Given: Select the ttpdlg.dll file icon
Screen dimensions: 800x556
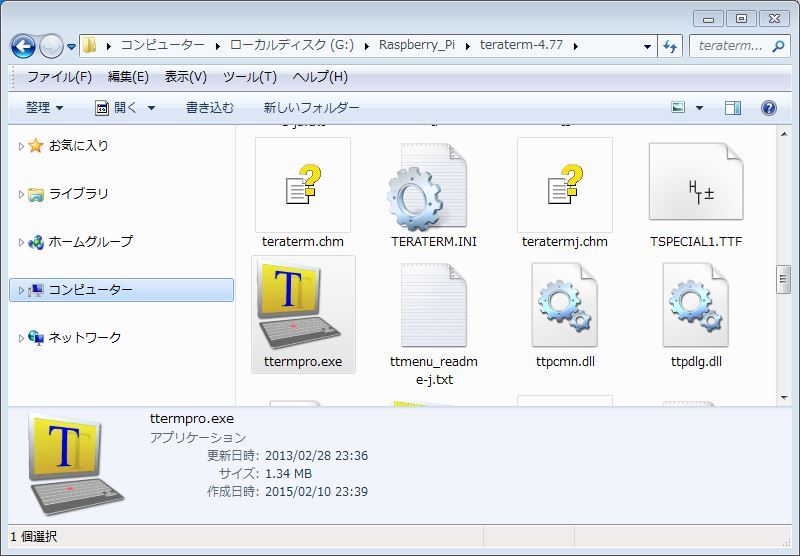Looking at the screenshot, I should [x=696, y=305].
